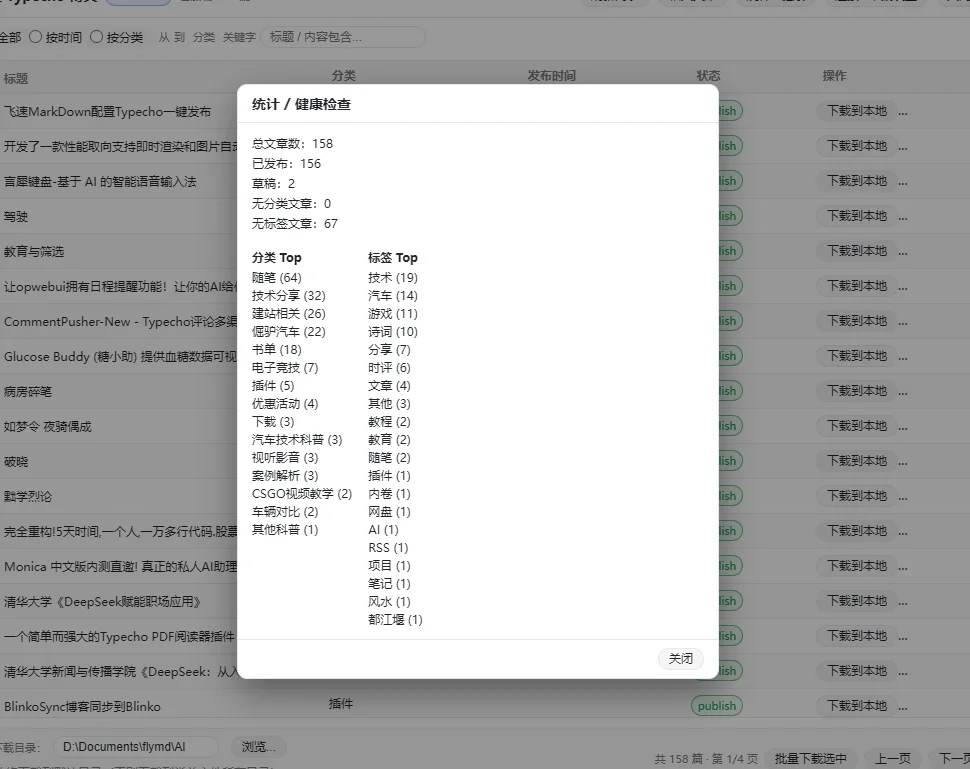Close the statistics dialog with 关闭 button
This screenshot has width=970, height=769.
(680, 659)
